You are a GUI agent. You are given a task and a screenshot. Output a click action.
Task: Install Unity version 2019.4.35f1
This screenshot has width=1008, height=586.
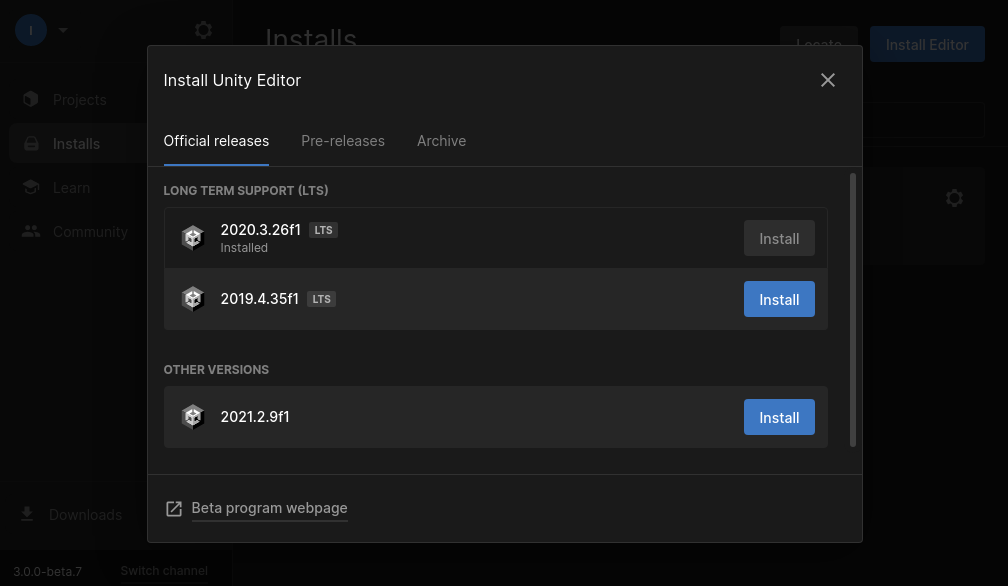pyautogui.click(x=779, y=299)
